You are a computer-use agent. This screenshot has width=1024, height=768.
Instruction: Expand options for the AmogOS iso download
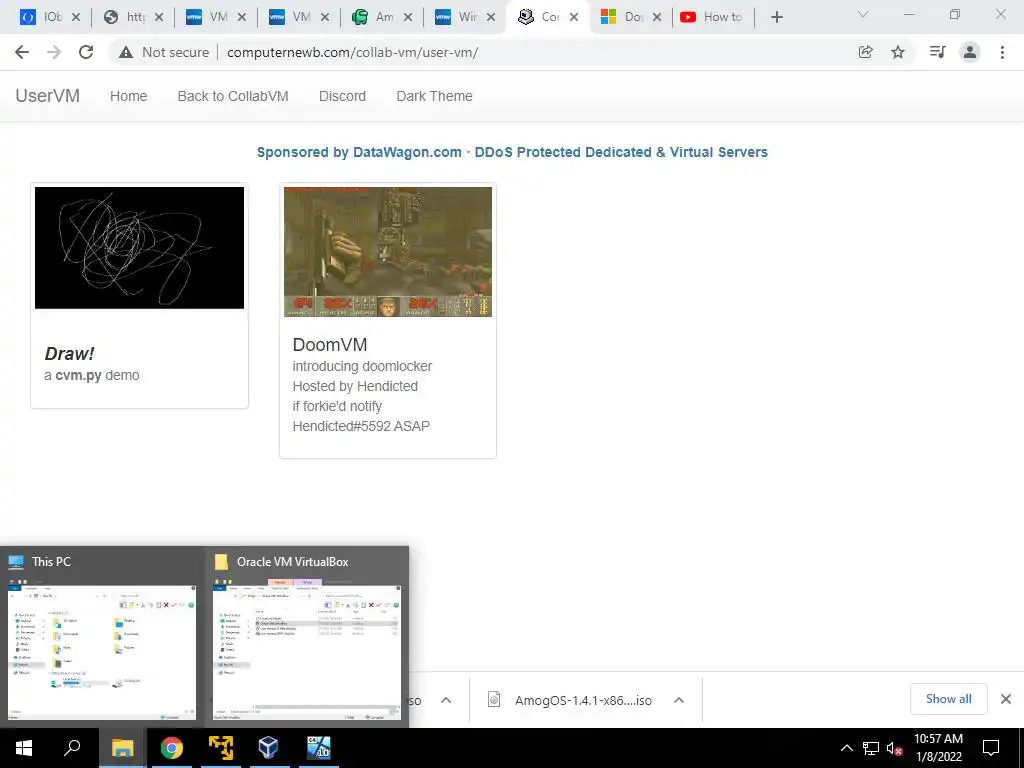(x=679, y=700)
